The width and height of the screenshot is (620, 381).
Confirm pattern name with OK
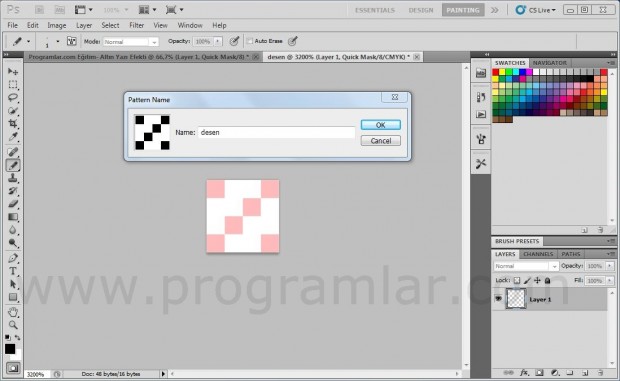tap(380, 125)
